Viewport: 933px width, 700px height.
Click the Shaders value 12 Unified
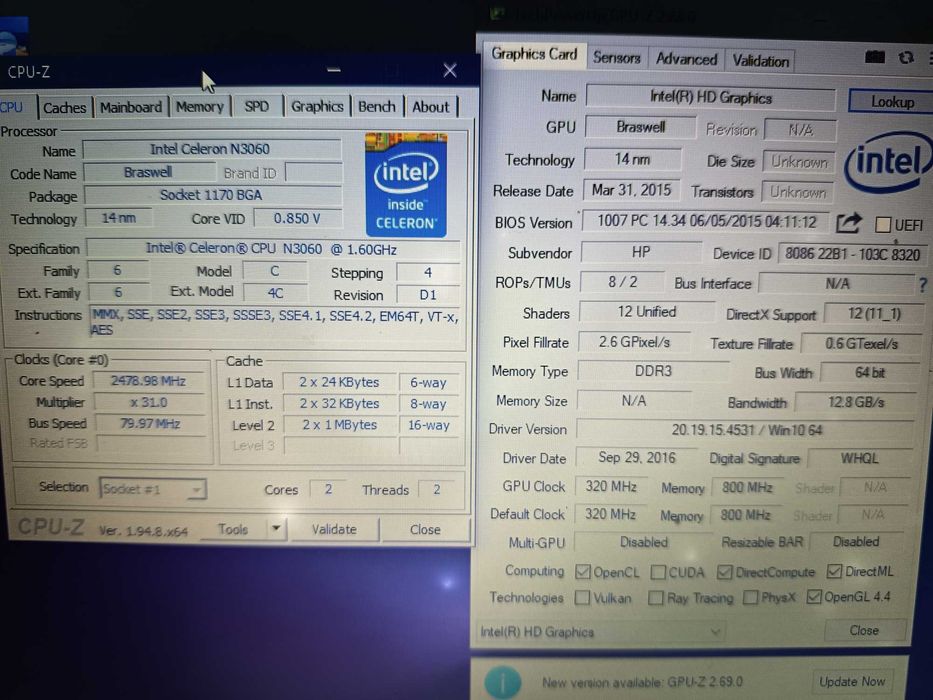(647, 312)
